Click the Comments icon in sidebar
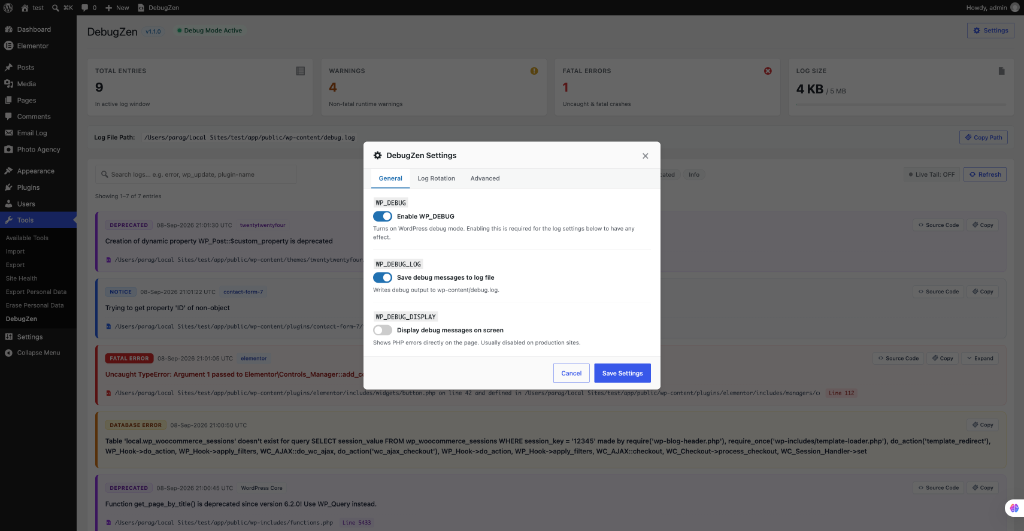 8,116
